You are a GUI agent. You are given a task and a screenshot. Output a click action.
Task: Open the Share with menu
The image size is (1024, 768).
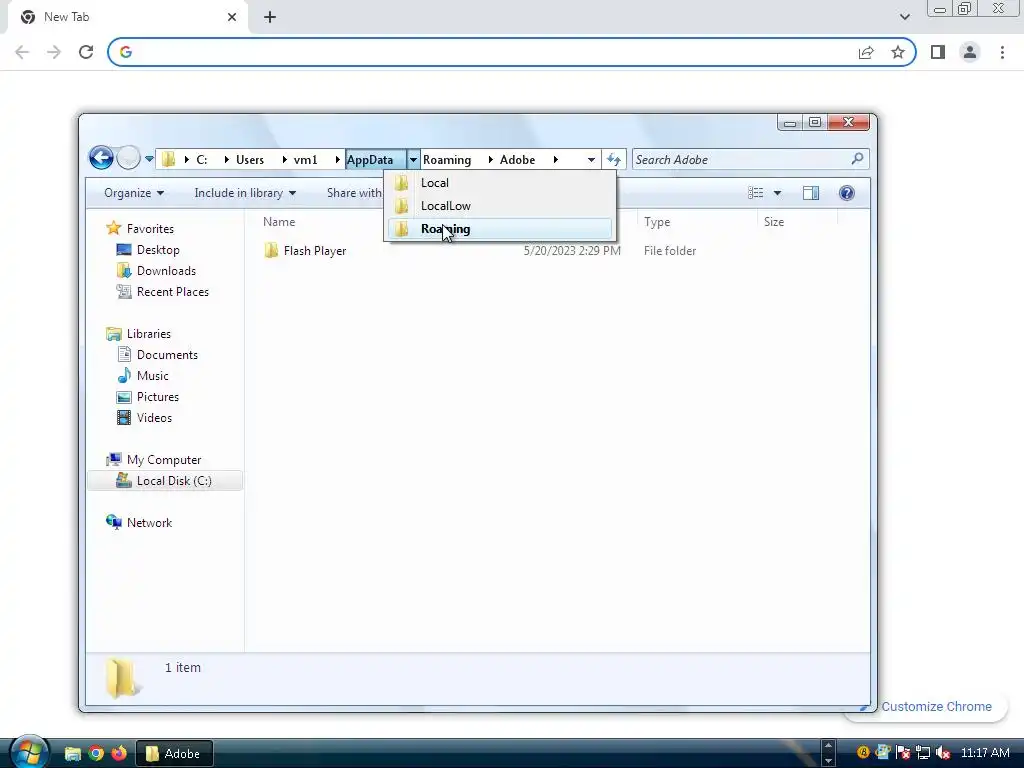click(355, 193)
